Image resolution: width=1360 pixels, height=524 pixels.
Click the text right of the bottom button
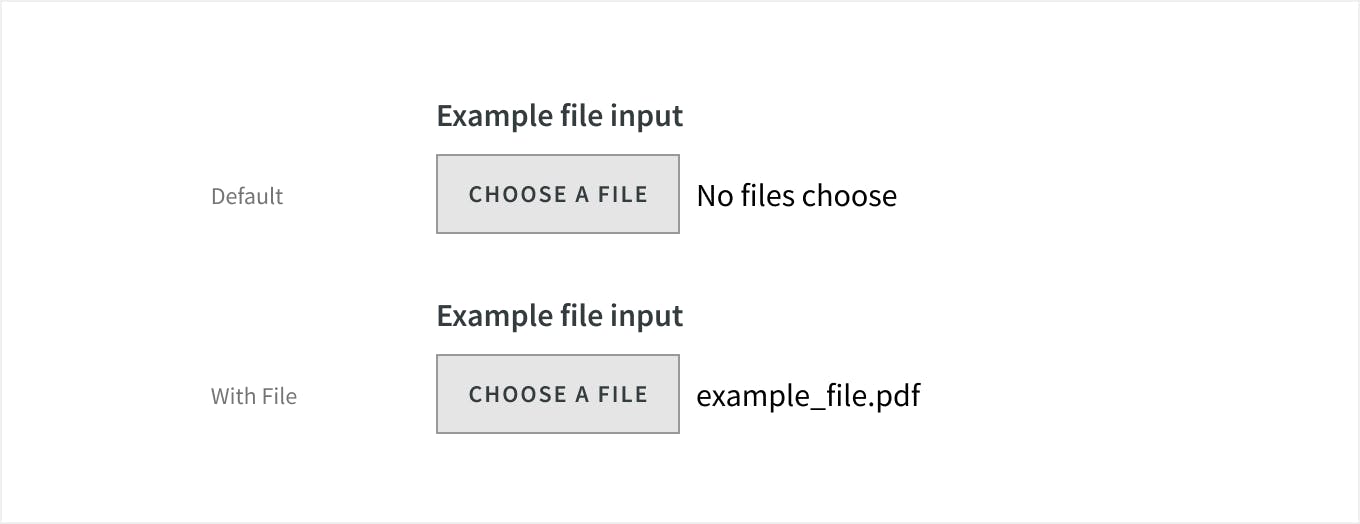click(808, 396)
